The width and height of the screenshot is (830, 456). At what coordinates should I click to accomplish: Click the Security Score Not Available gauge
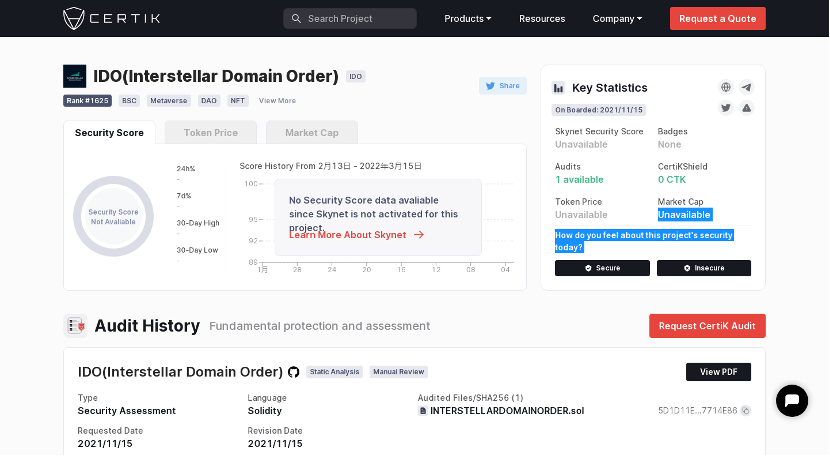[113, 217]
